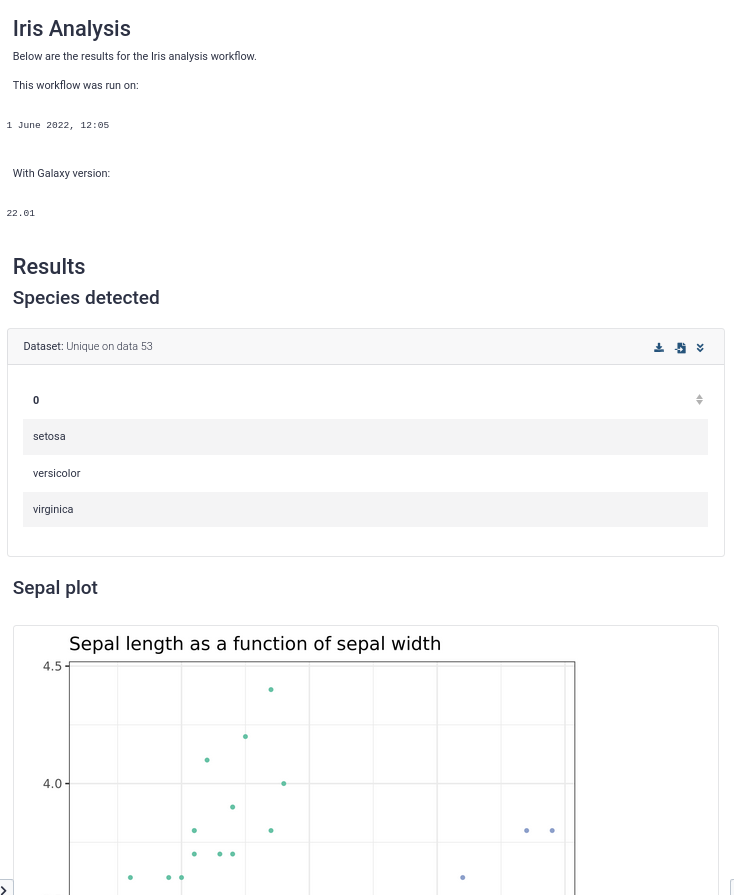Select the versicolor table row
Image resolution: width=734 pixels, height=895 pixels.
point(365,473)
